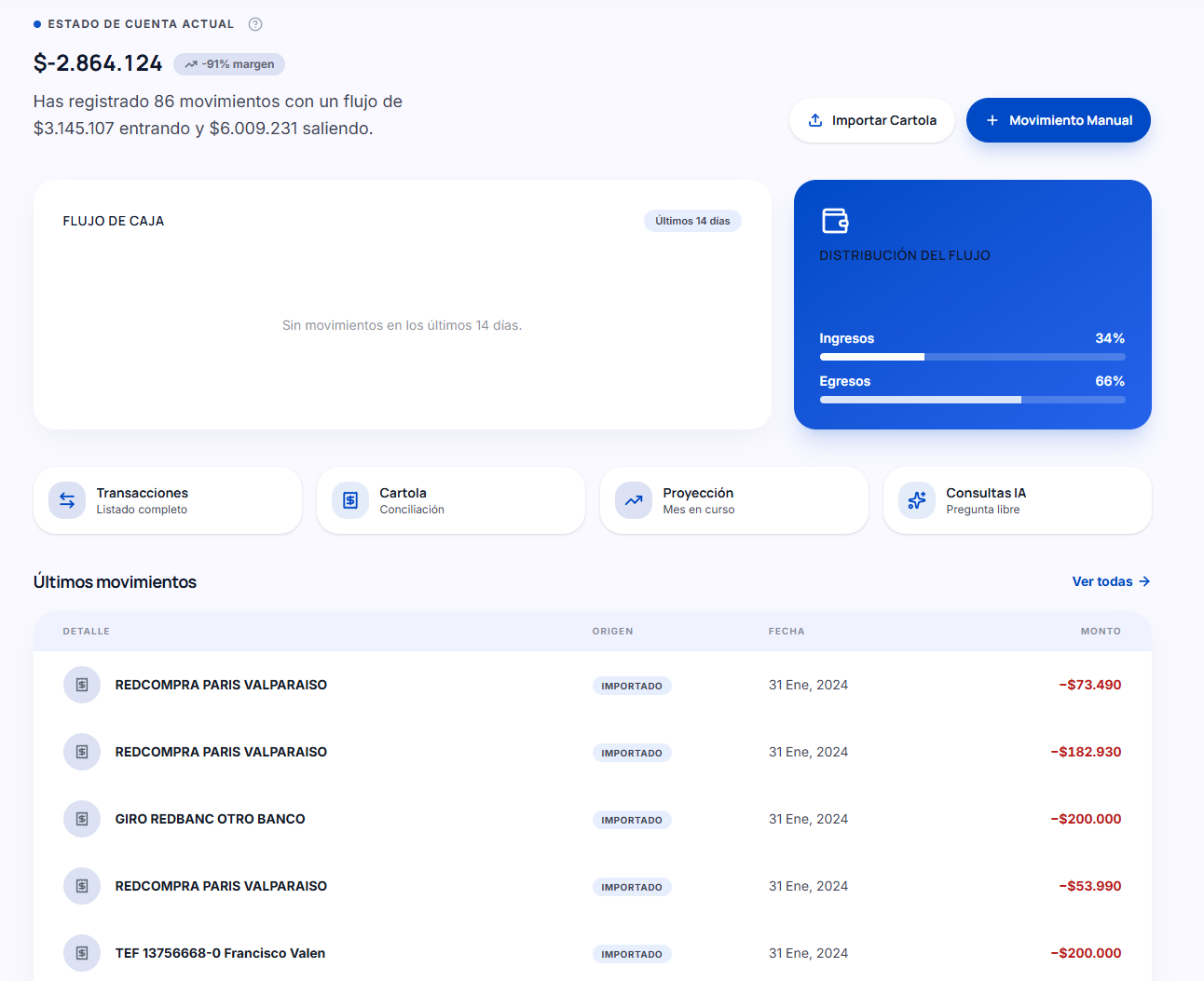Click the Últimos movimientos heading
This screenshot has height=981, width=1204.
(x=116, y=582)
